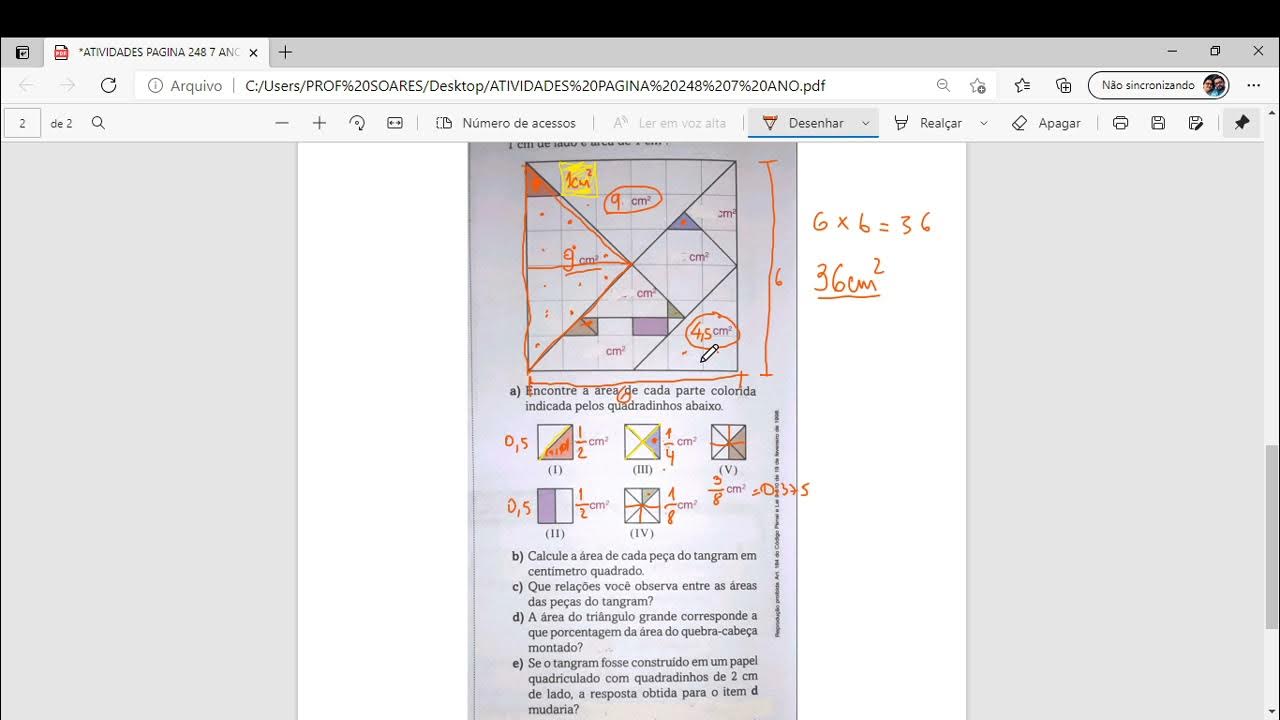
Task: Click the scrollbar down arrow
Action: pos(1272,711)
